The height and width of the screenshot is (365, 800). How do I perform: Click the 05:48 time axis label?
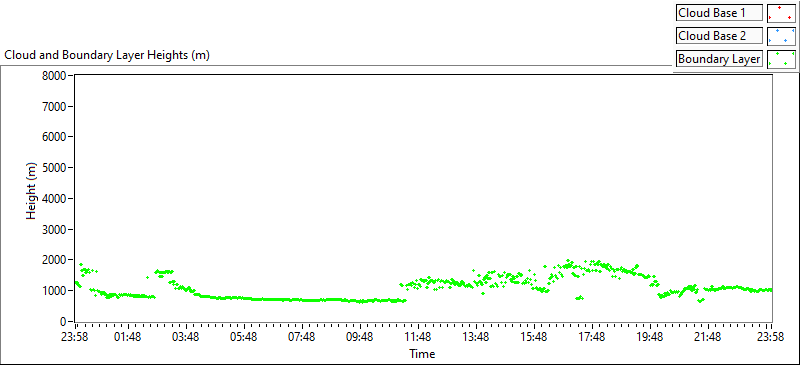click(x=243, y=336)
